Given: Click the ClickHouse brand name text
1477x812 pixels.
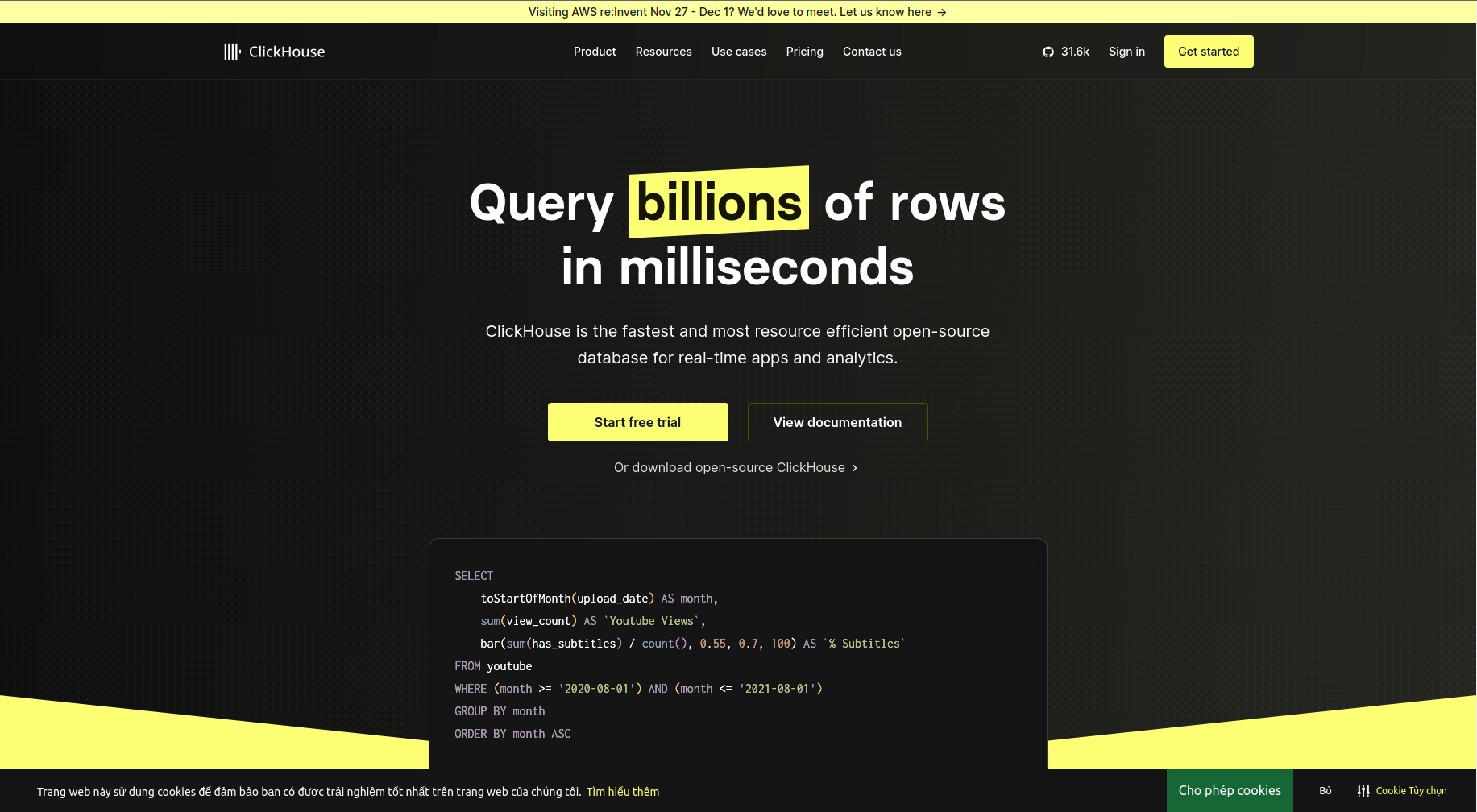Looking at the screenshot, I should 287,52.
